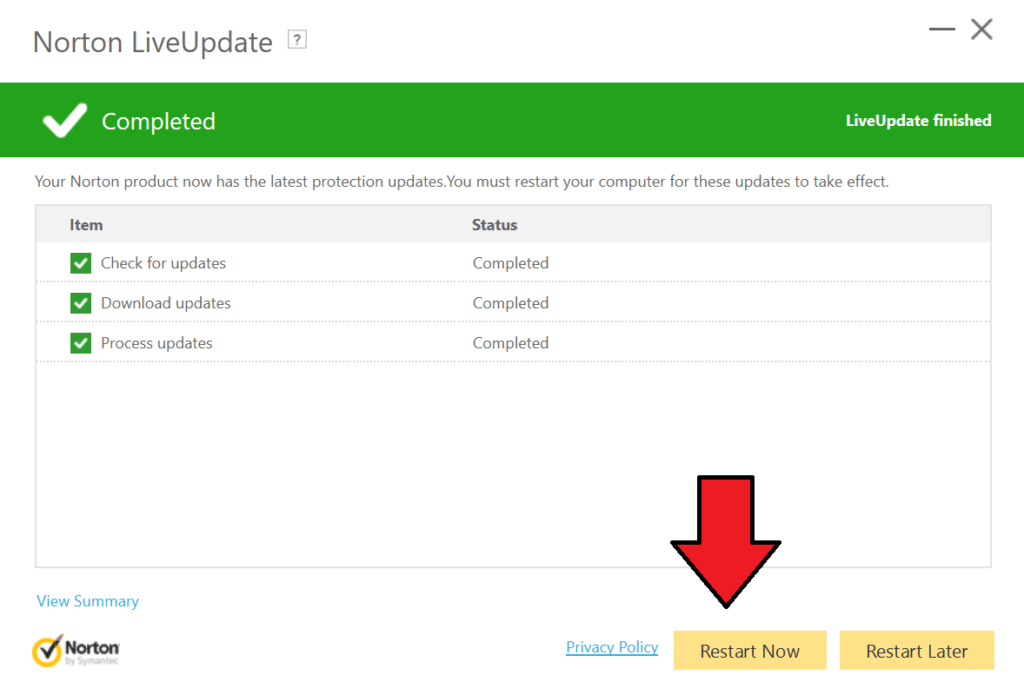Click the Restart Later button
Viewport: 1024px width, 682px height.
click(x=917, y=651)
